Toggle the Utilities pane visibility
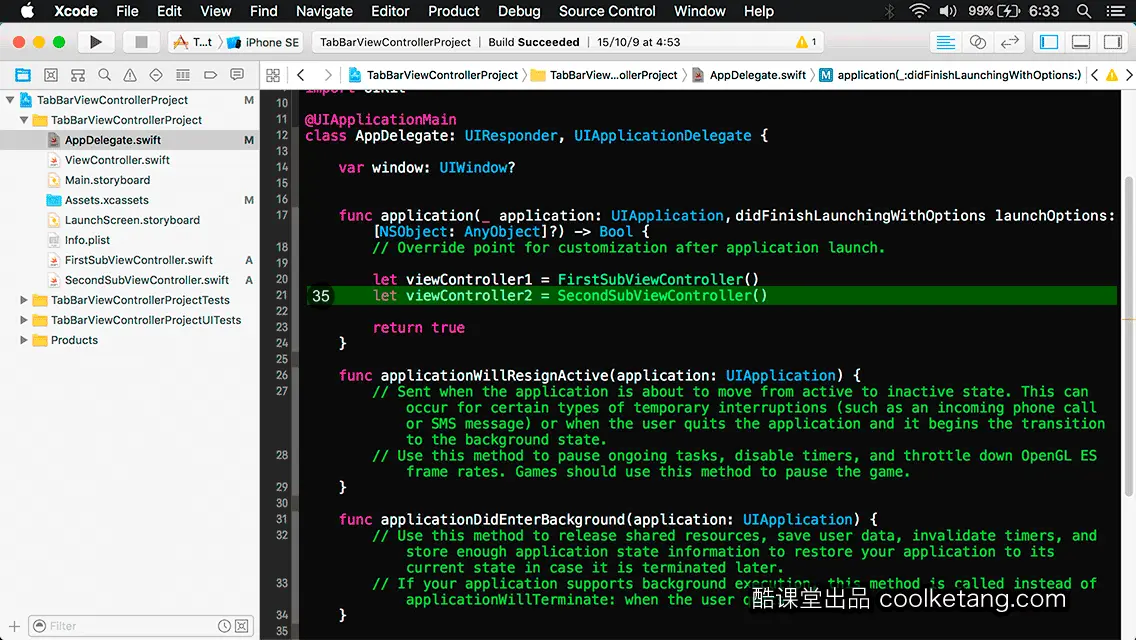 pos(1113,42)
